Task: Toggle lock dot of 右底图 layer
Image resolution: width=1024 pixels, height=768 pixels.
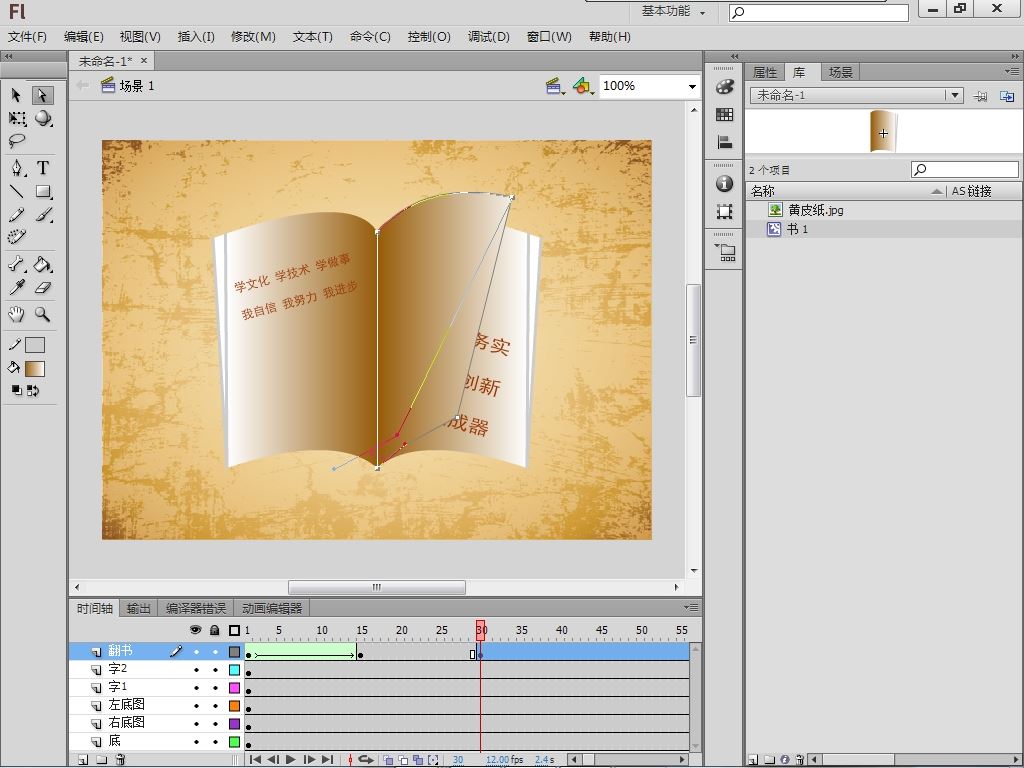Action: point(215,724)
